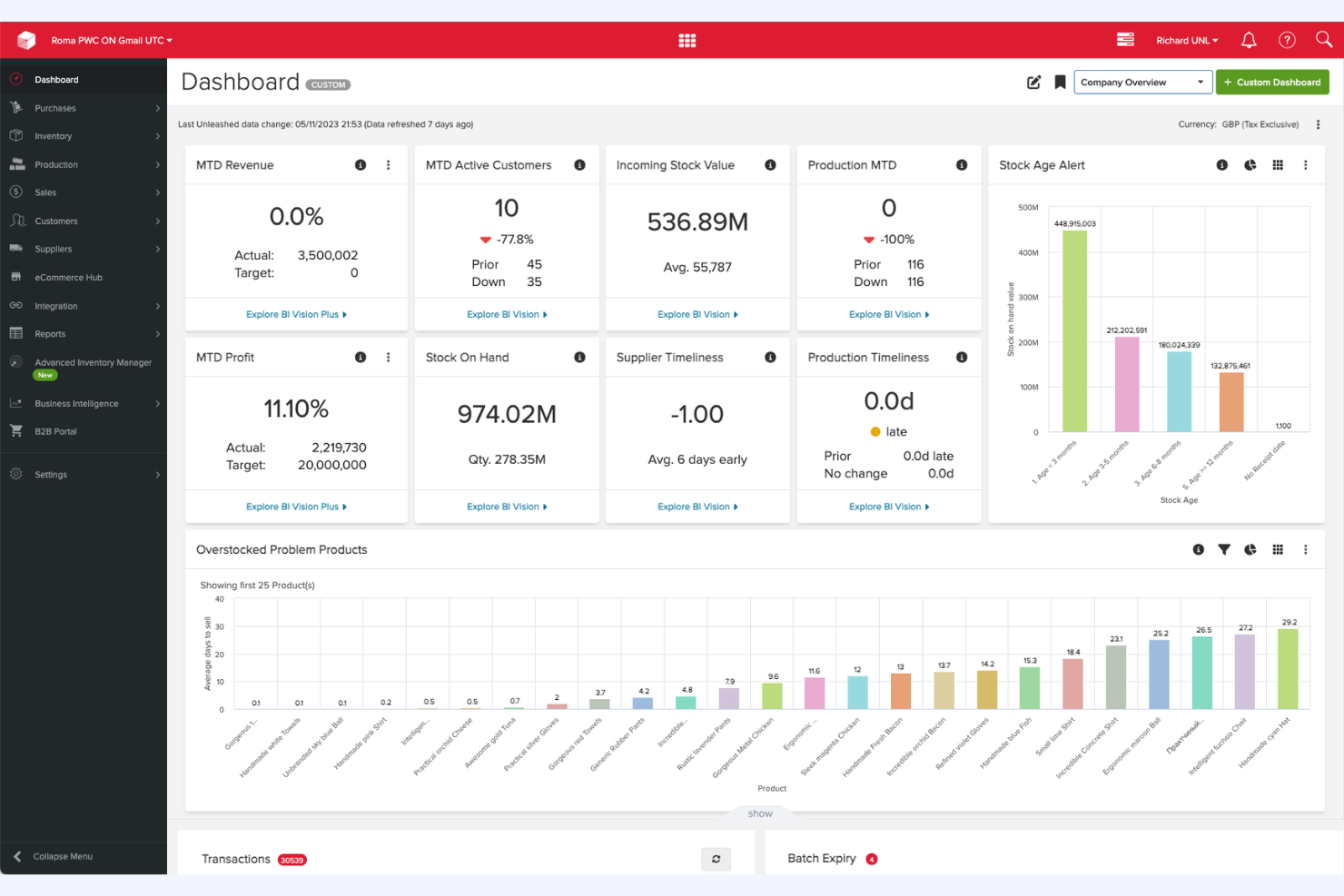This screenshot has width=1344, height=896.
Task: Click the edit dashboard pencil icon
Action: click(x=1033, y=83)
